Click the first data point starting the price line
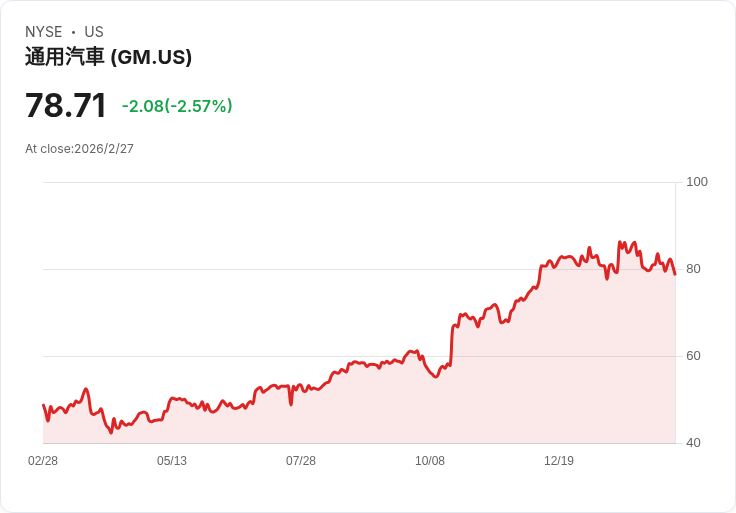 (43, 405)
